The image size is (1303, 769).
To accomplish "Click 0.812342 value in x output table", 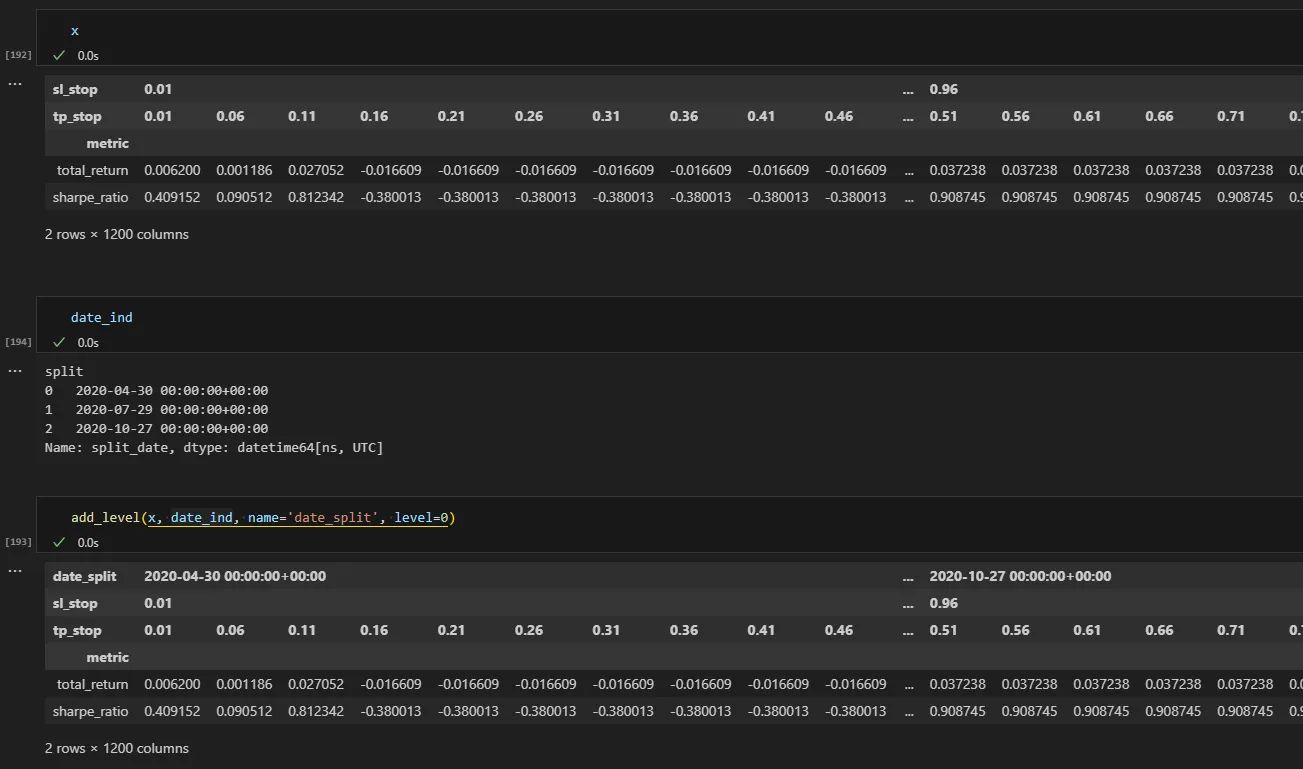I will [x=316, y=198].
